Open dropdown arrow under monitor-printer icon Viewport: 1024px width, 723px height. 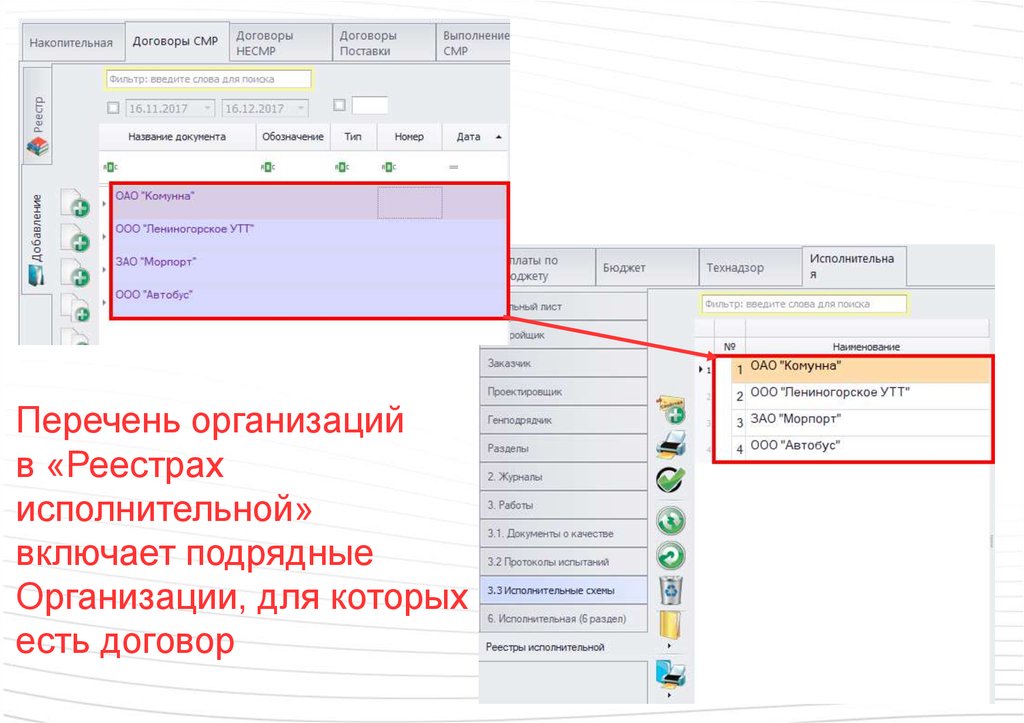[x=669, y=696]
